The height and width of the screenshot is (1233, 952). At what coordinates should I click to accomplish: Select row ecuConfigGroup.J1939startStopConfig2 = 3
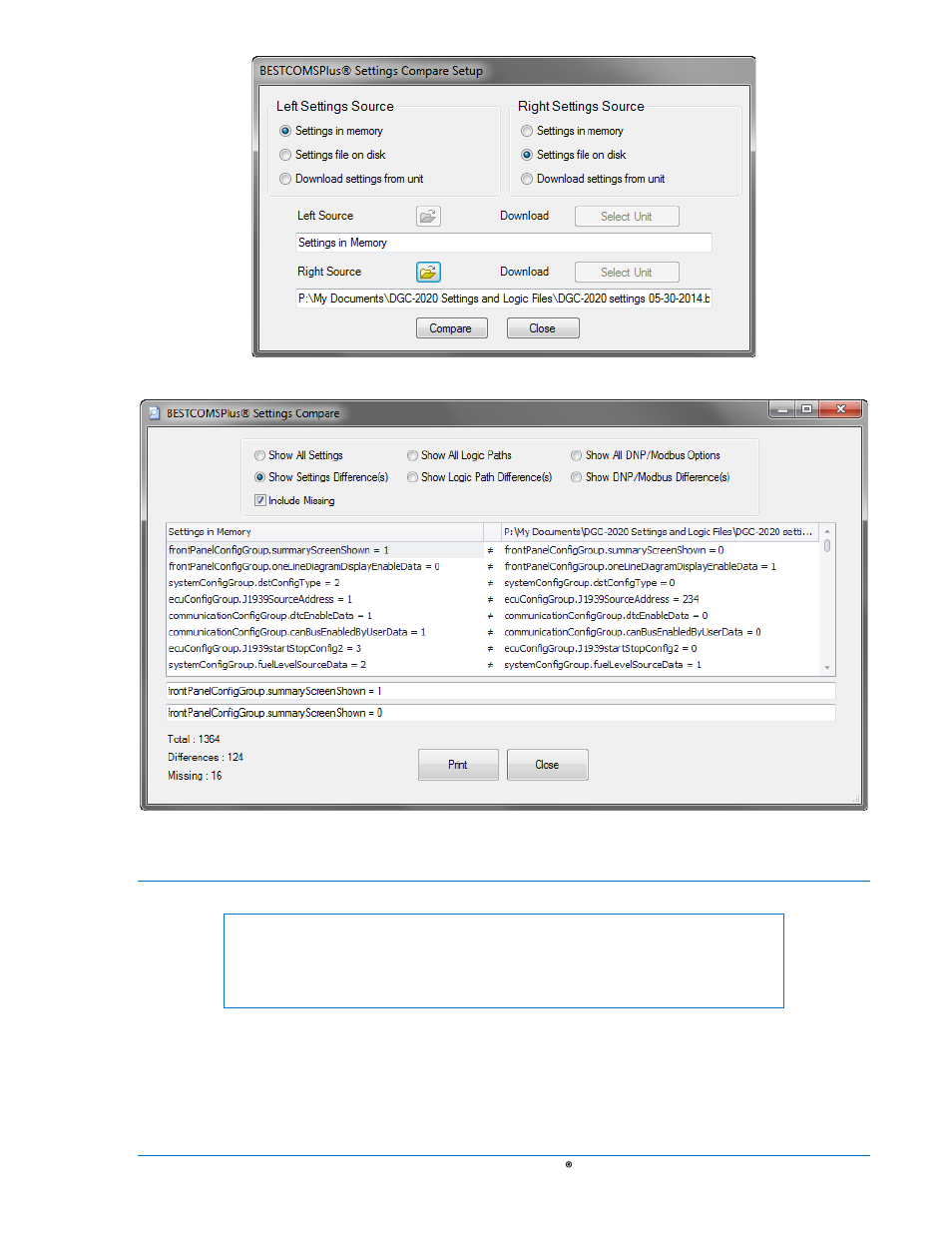click(324, 648)
